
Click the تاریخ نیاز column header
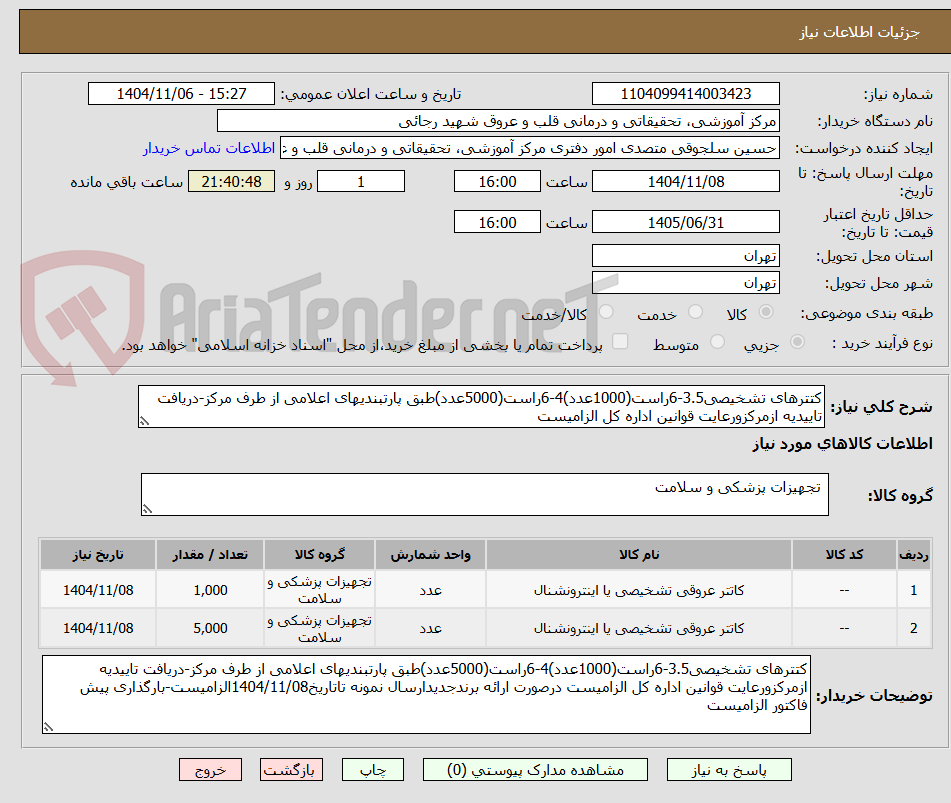pos(98,554)
